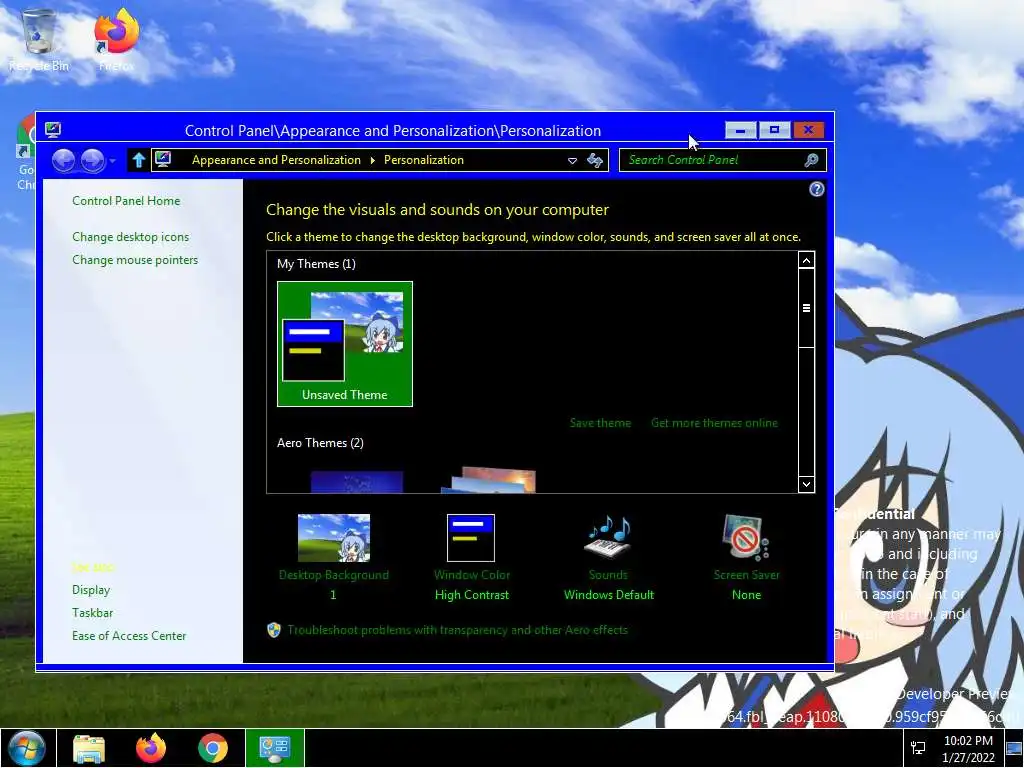The width and height of the screenshot is (1024, 768).
Task: Open Ease of Access Center link
Action: pyautogui.click(x=129, y=635)
